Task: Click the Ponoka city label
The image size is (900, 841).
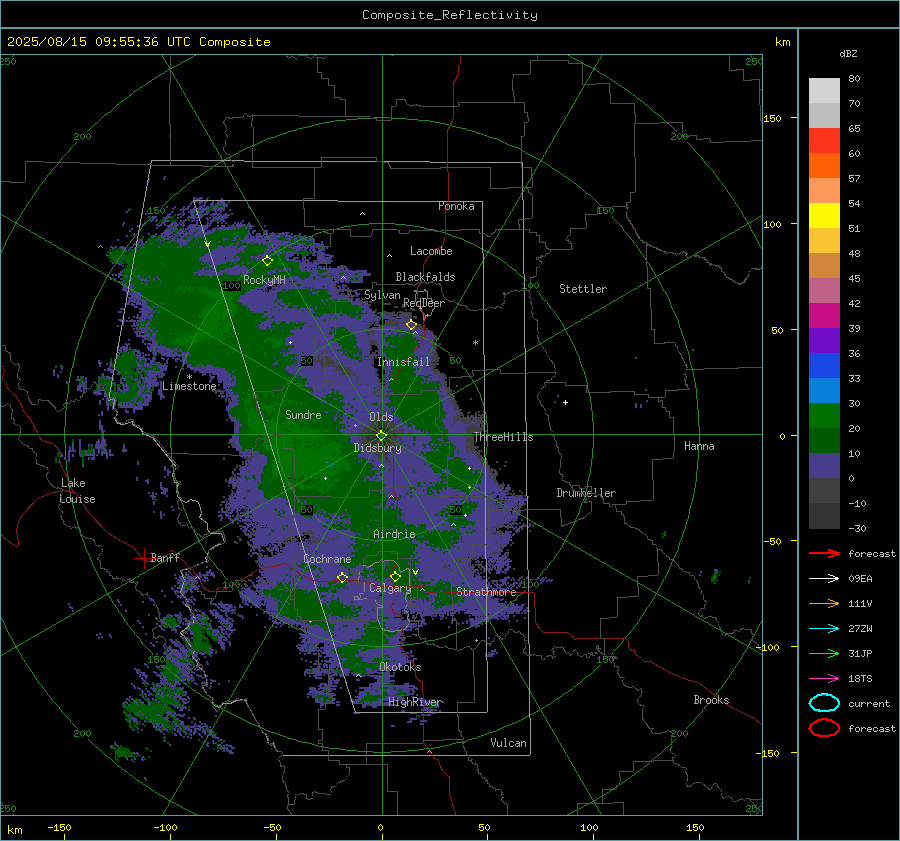Action: tap(456, 206)
